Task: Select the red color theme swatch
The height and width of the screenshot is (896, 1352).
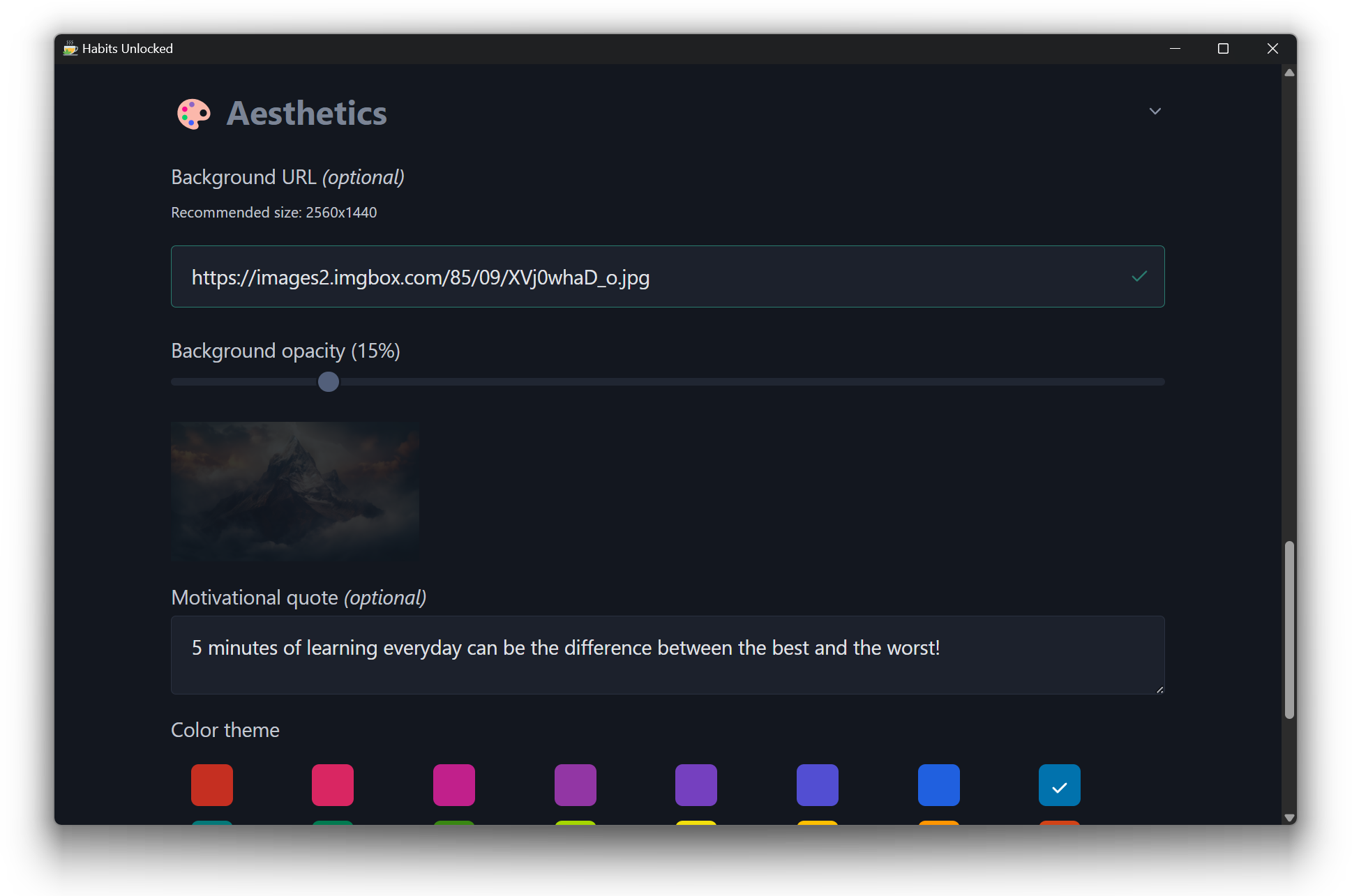Action: coord(211,784)
